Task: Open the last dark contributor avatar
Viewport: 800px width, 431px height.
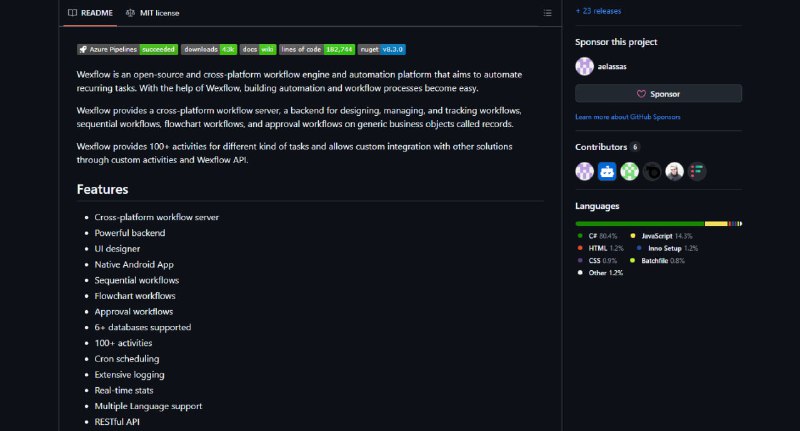Action: 697,171
